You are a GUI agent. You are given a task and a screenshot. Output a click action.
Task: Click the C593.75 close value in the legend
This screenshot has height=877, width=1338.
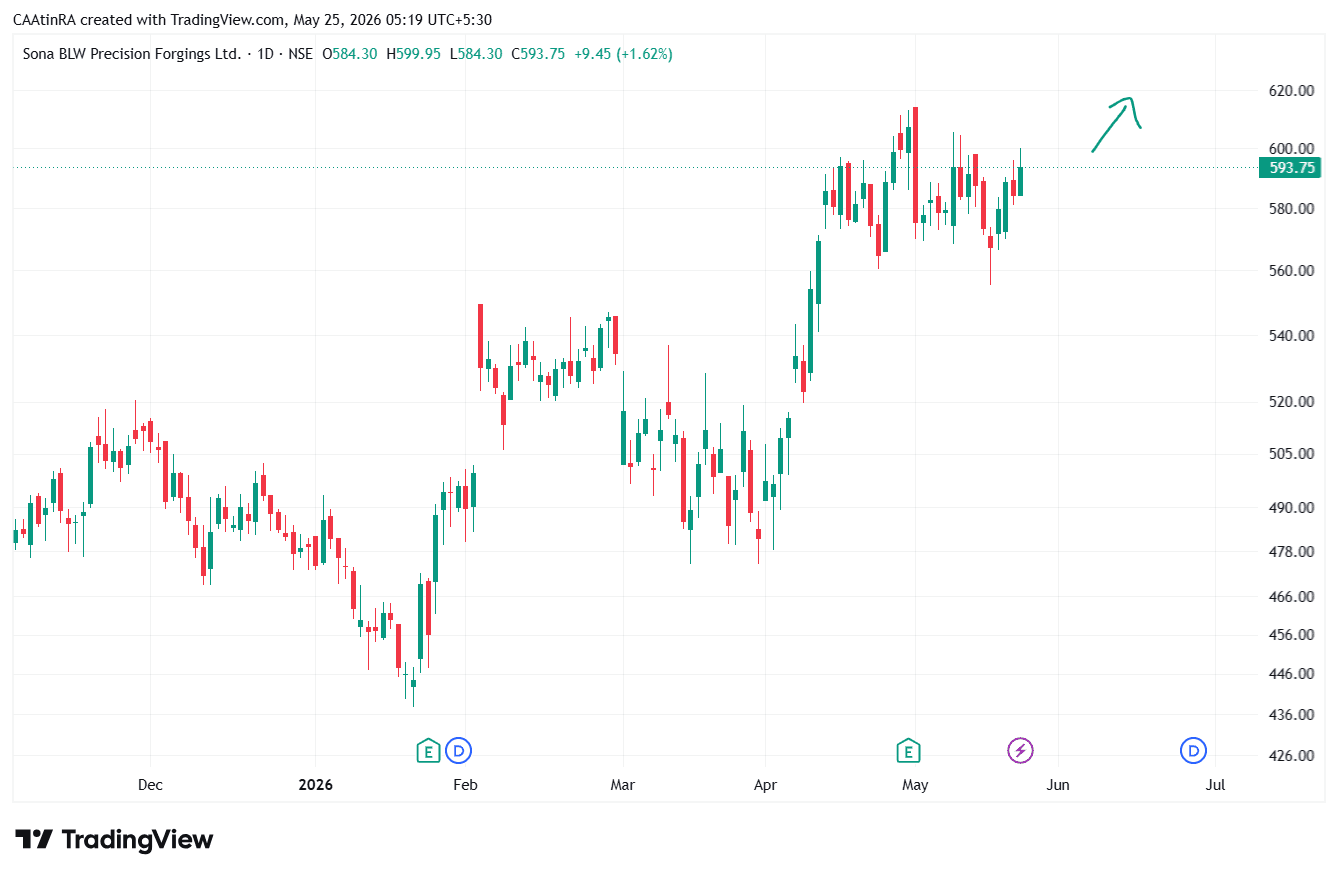pyautogui.click(x=538, y=54)
